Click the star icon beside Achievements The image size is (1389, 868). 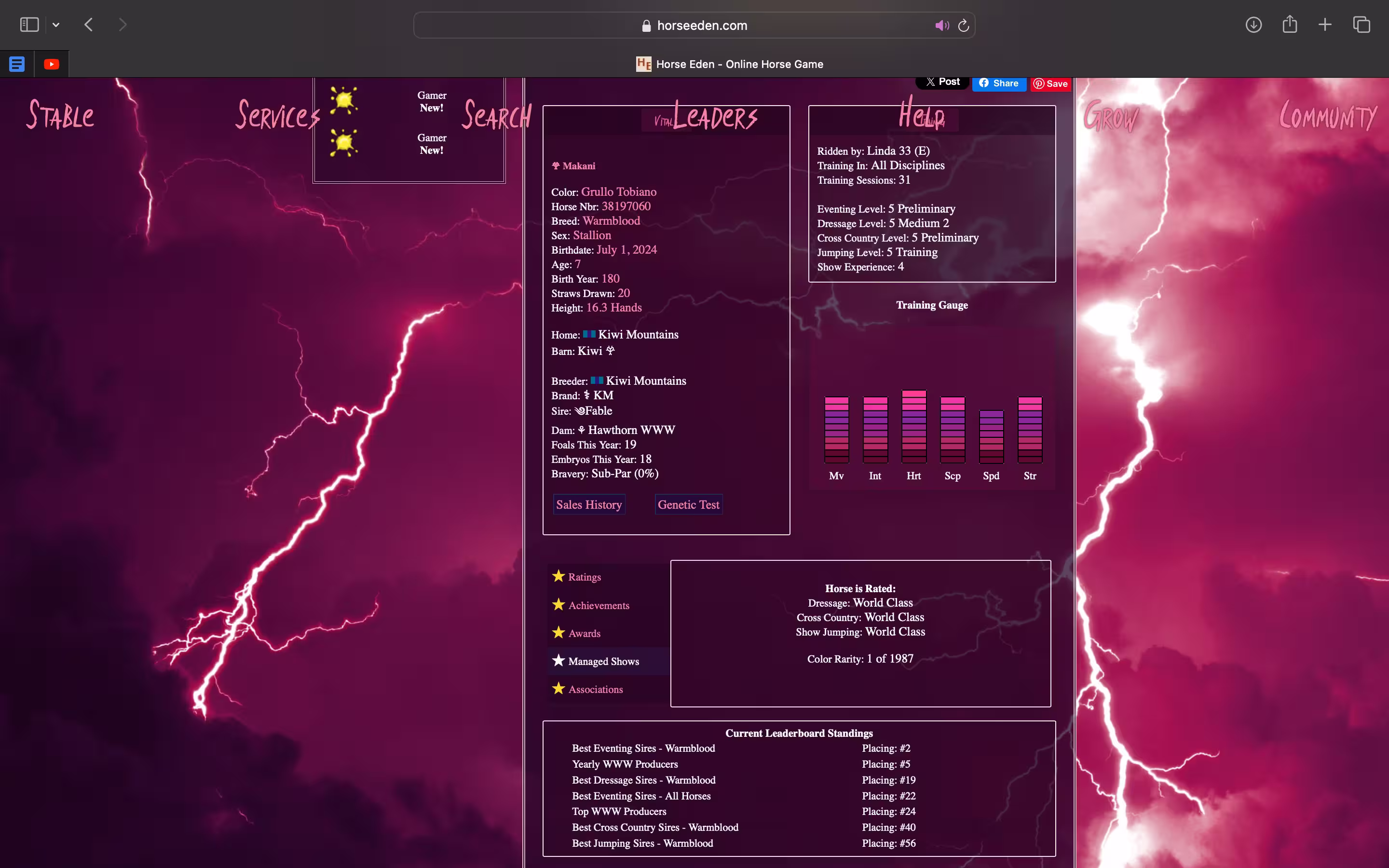[x=558, y=604]
